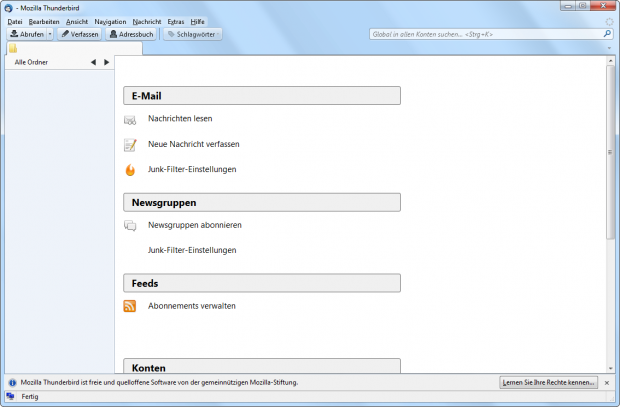Open the Nachricht menu

click(147, 22)
